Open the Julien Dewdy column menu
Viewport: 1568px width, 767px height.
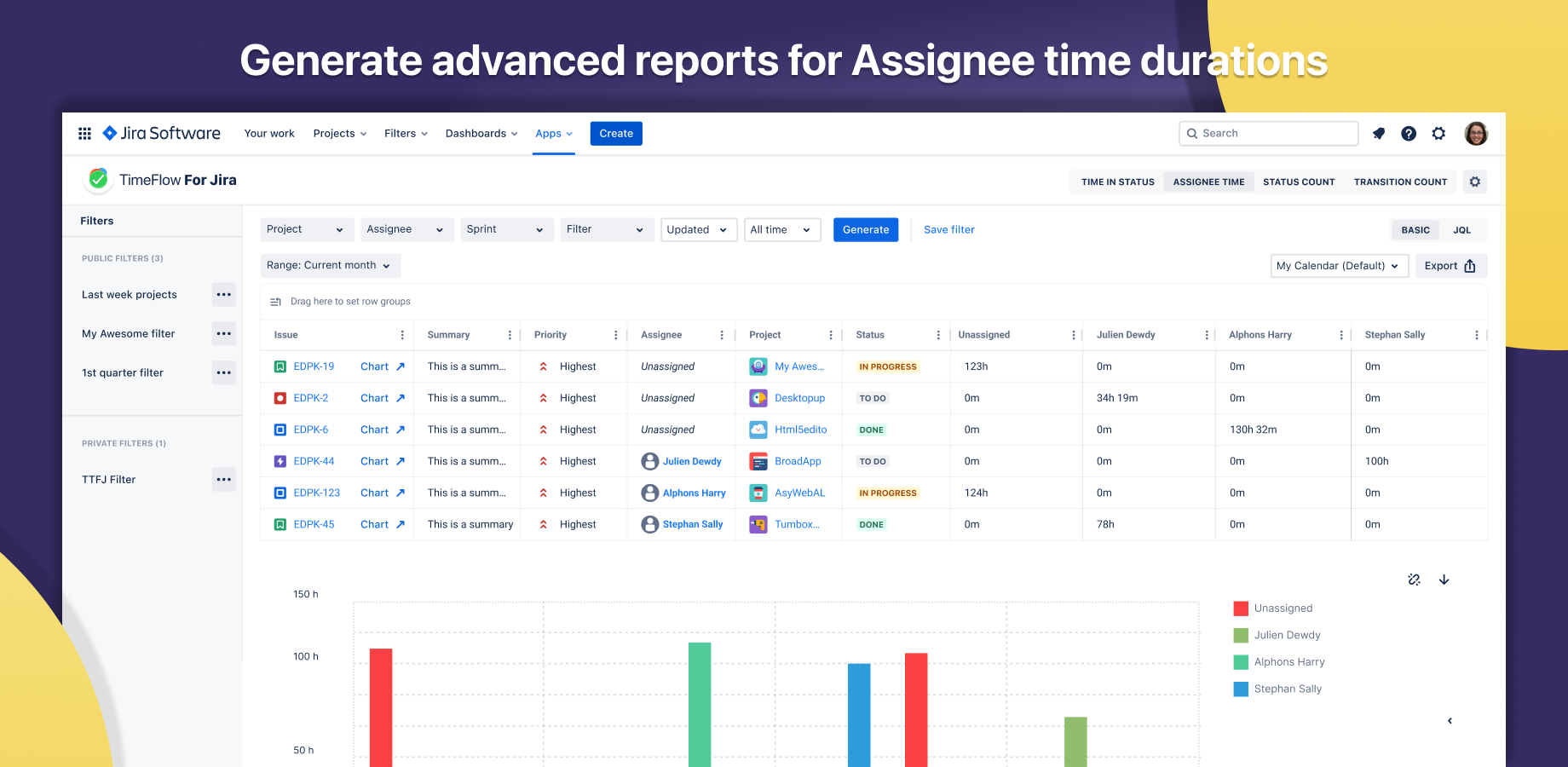coord(1207,335)
